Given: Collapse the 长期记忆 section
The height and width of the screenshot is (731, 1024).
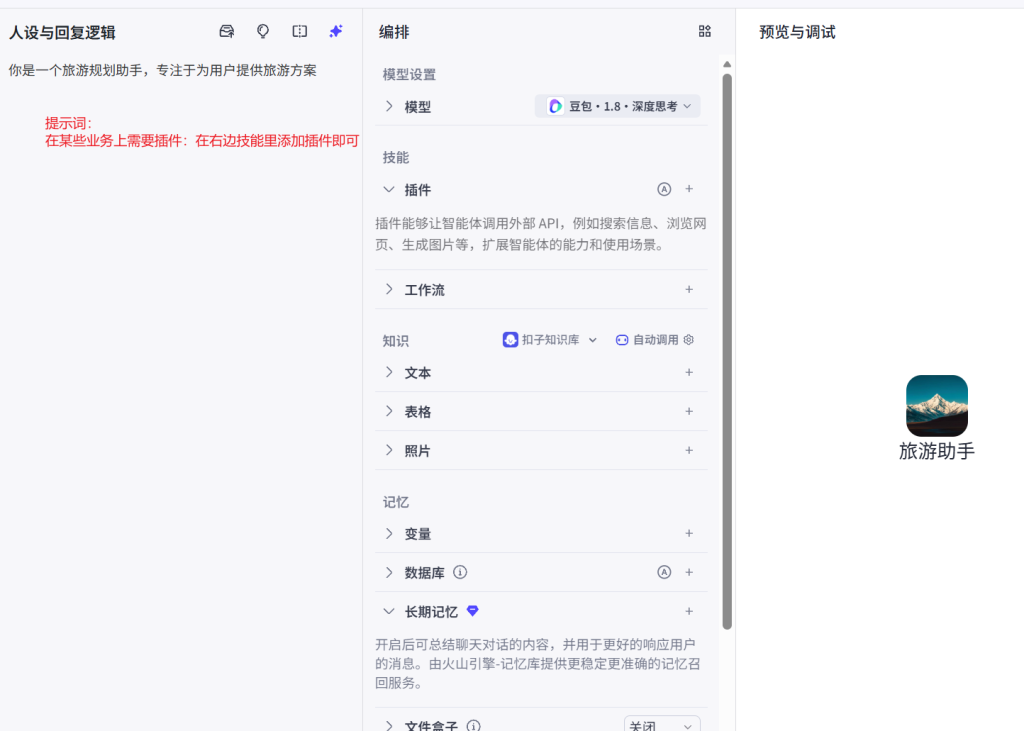Looking at the screenshot, I should click(388, 611).
